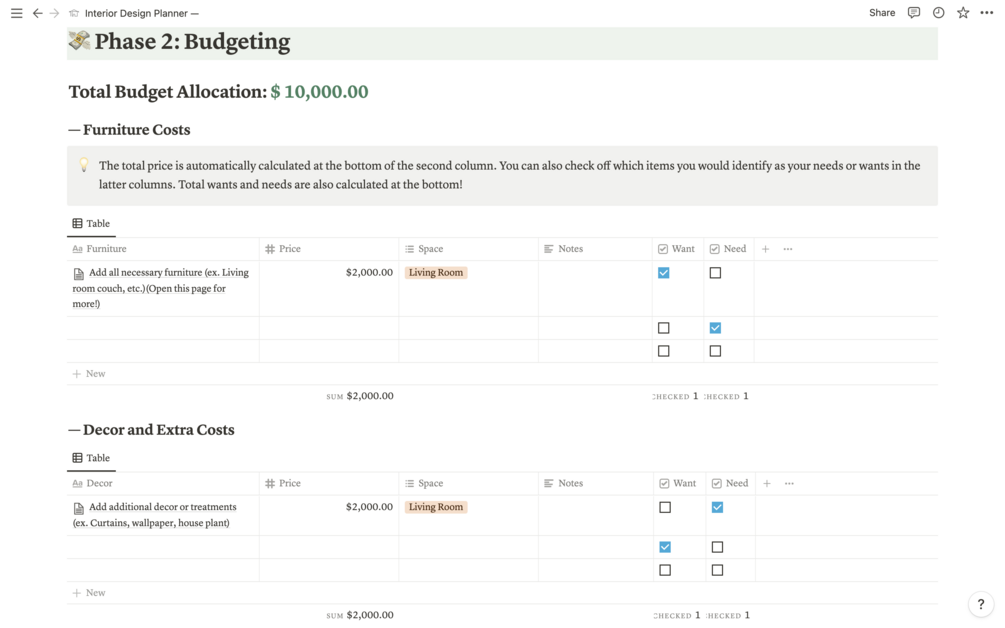1005x628 pixels.
Task: Open the sidebar hamburger menu
Action: click(16, 13)
